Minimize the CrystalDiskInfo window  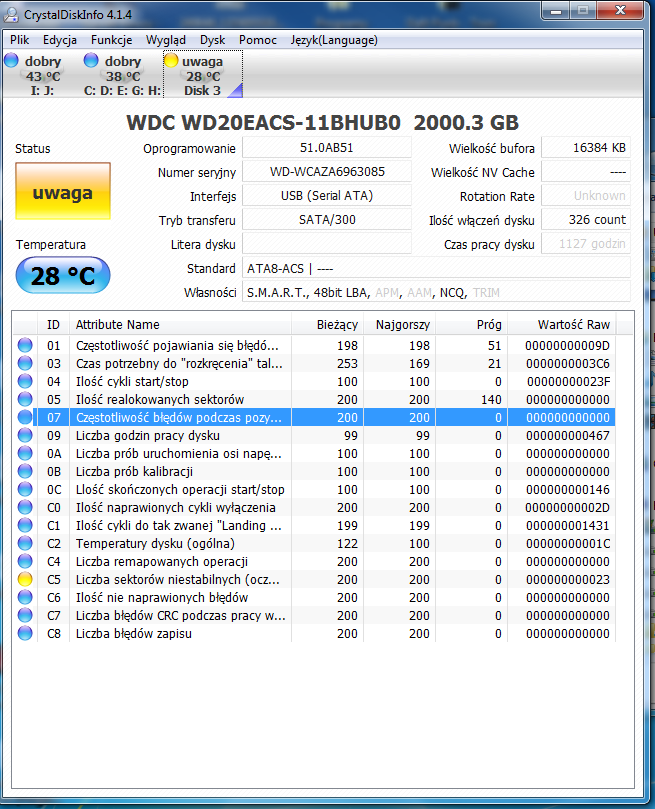[556, 11]
